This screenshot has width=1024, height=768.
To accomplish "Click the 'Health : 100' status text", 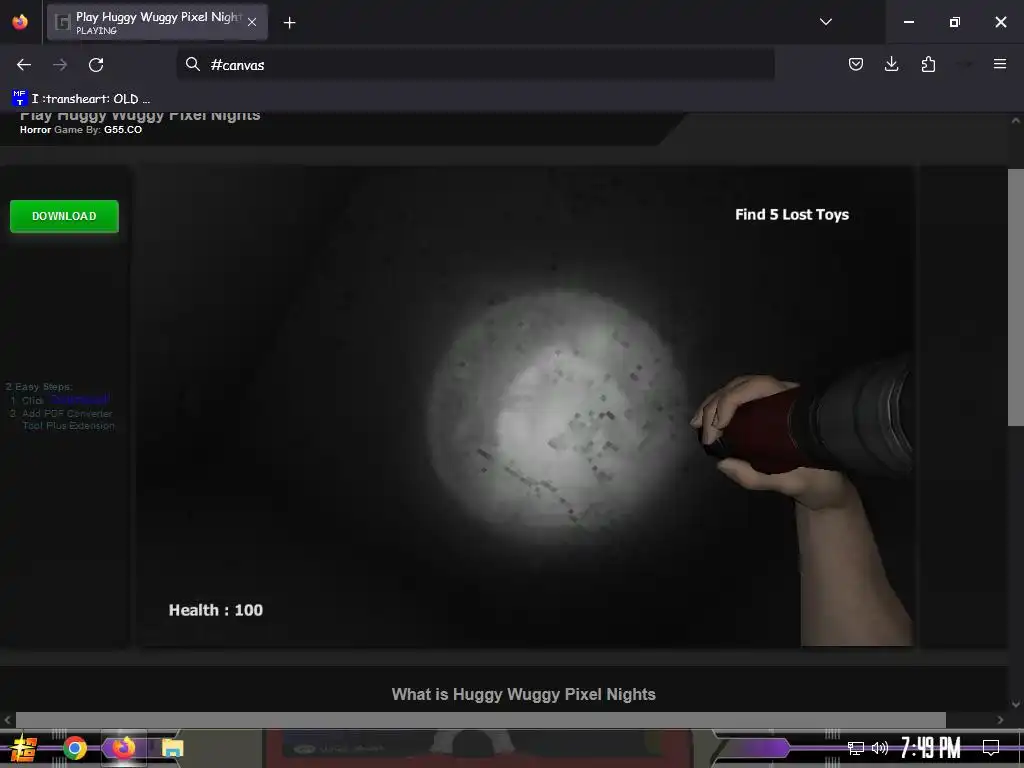I will (216, 610).
